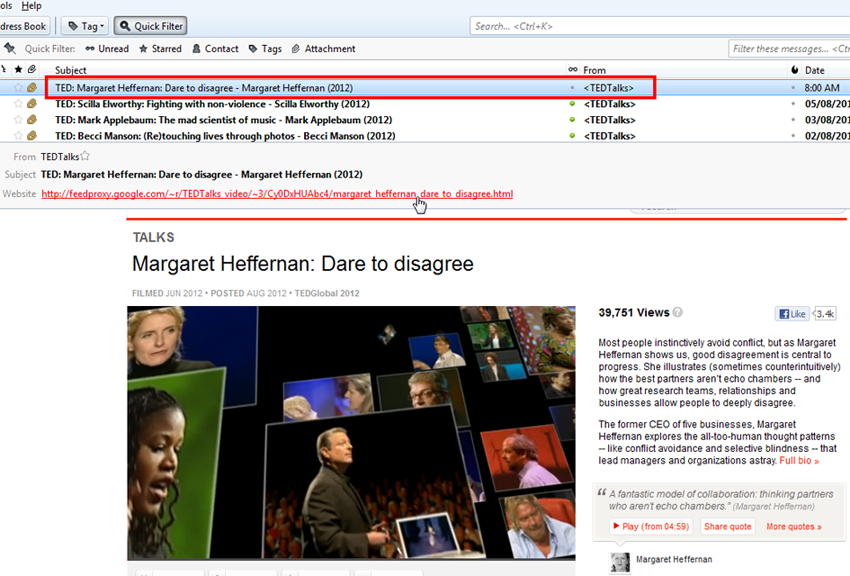Open the Help menu
850x576 pixels.
31,6
